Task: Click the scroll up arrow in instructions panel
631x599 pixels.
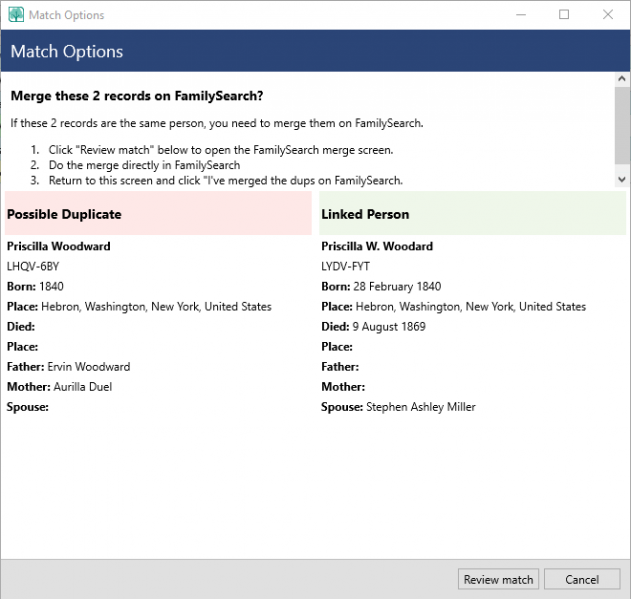Action: (622, 81)
